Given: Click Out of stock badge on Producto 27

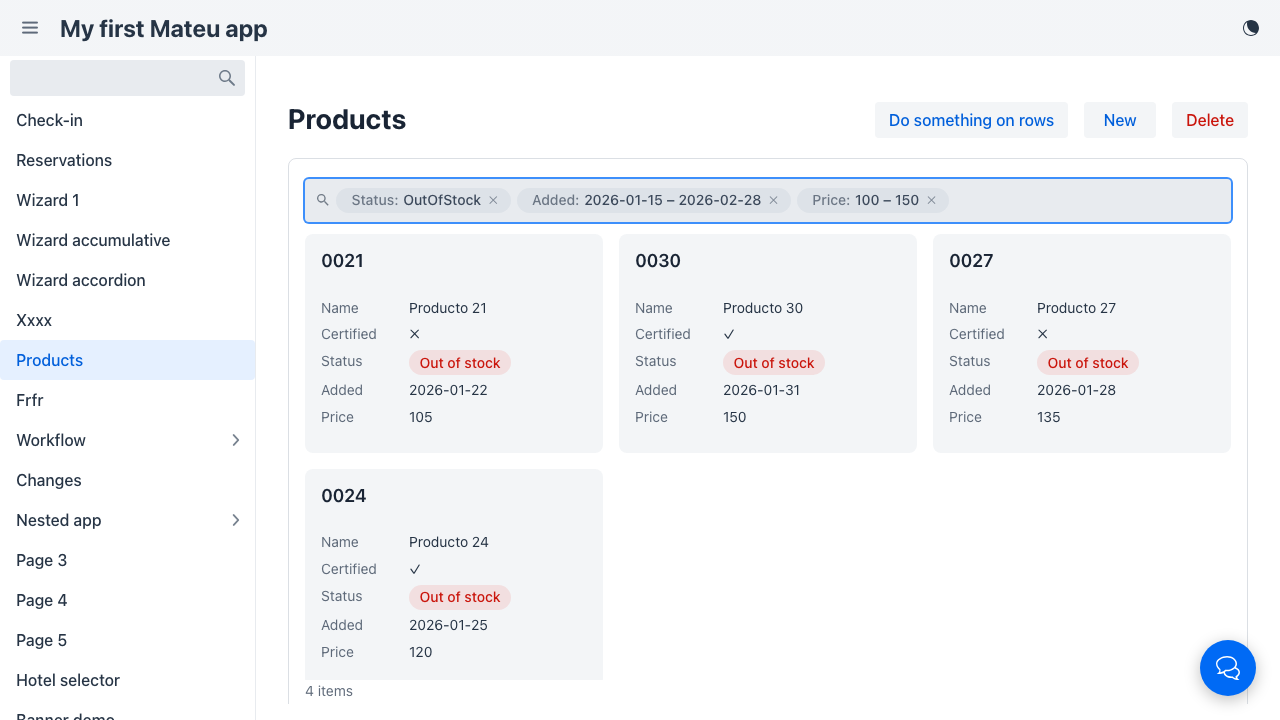Looking at the screenshot, I should point(1088,363).
